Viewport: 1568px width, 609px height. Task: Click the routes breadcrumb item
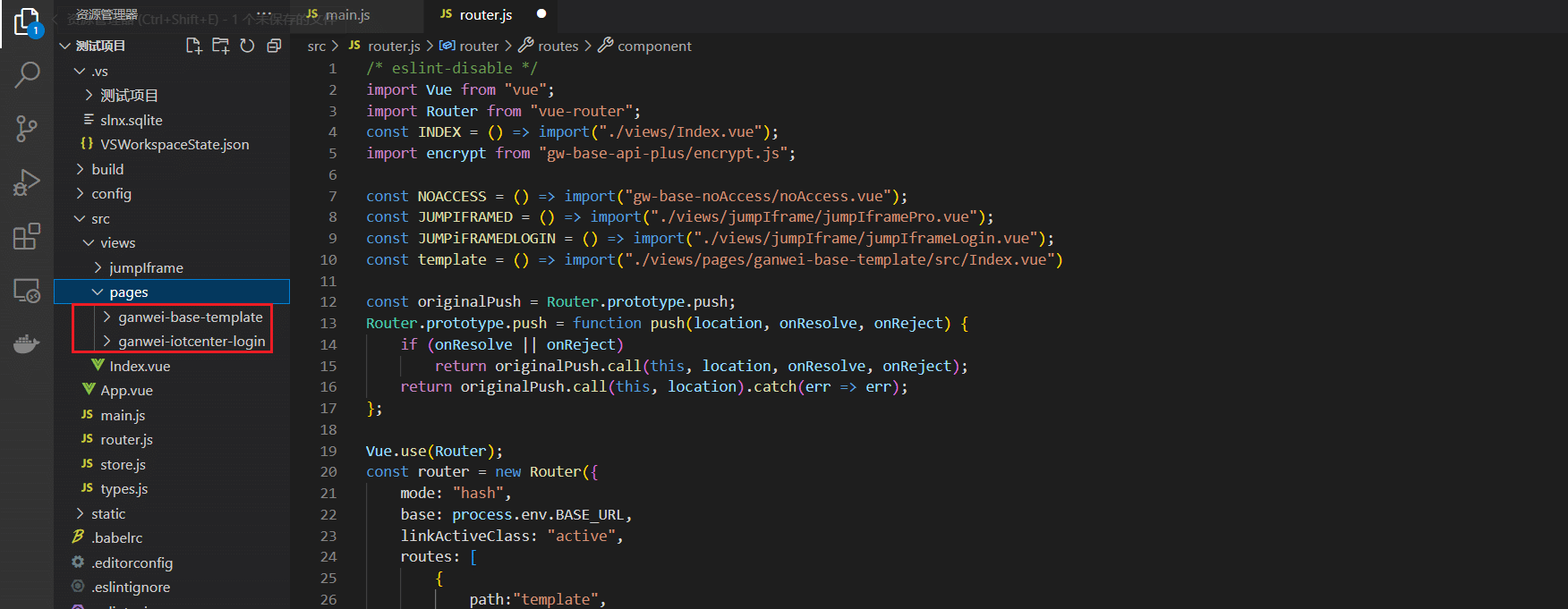tap(558, 46)
